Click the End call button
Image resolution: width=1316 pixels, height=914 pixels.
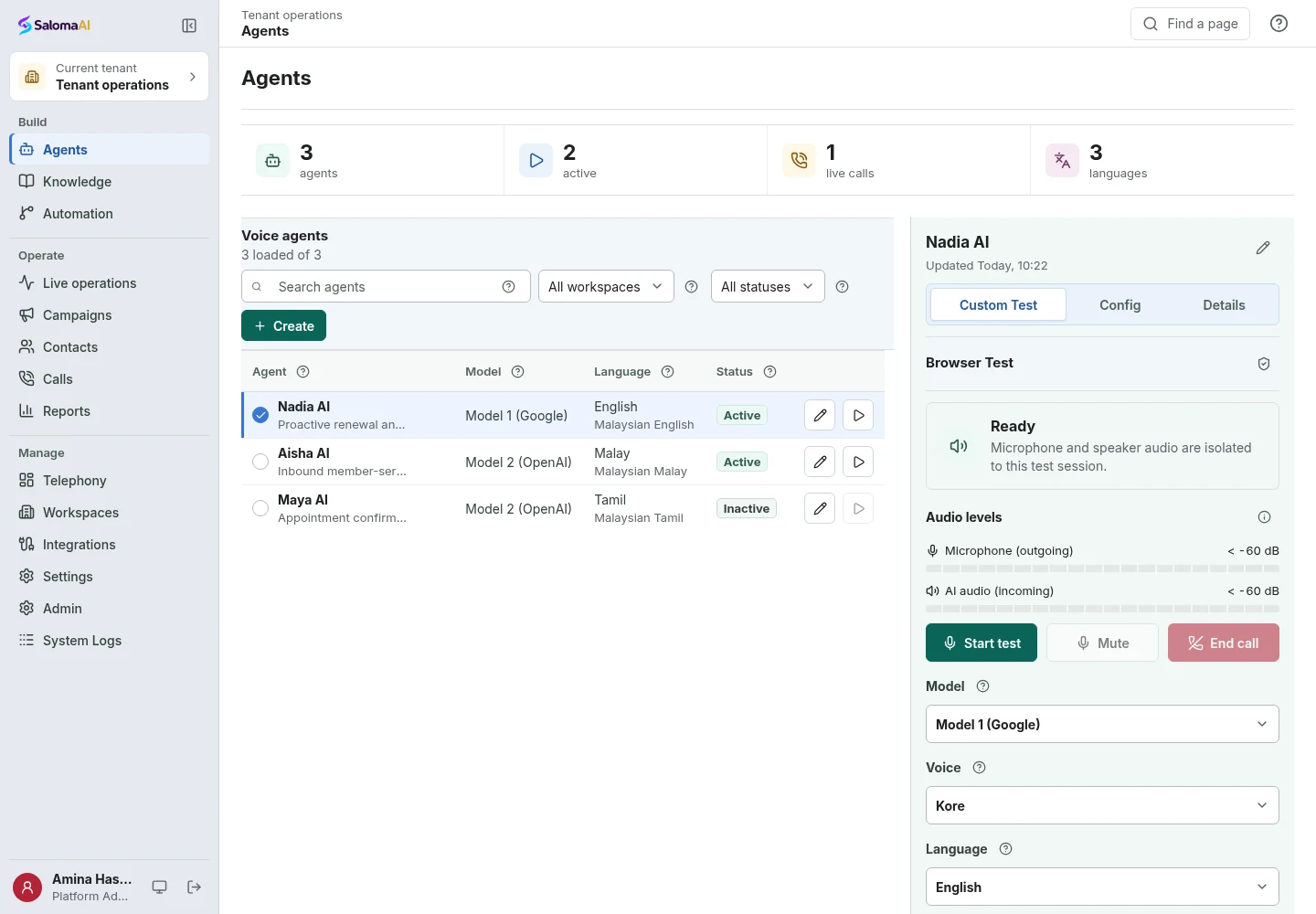[1224, 643]
